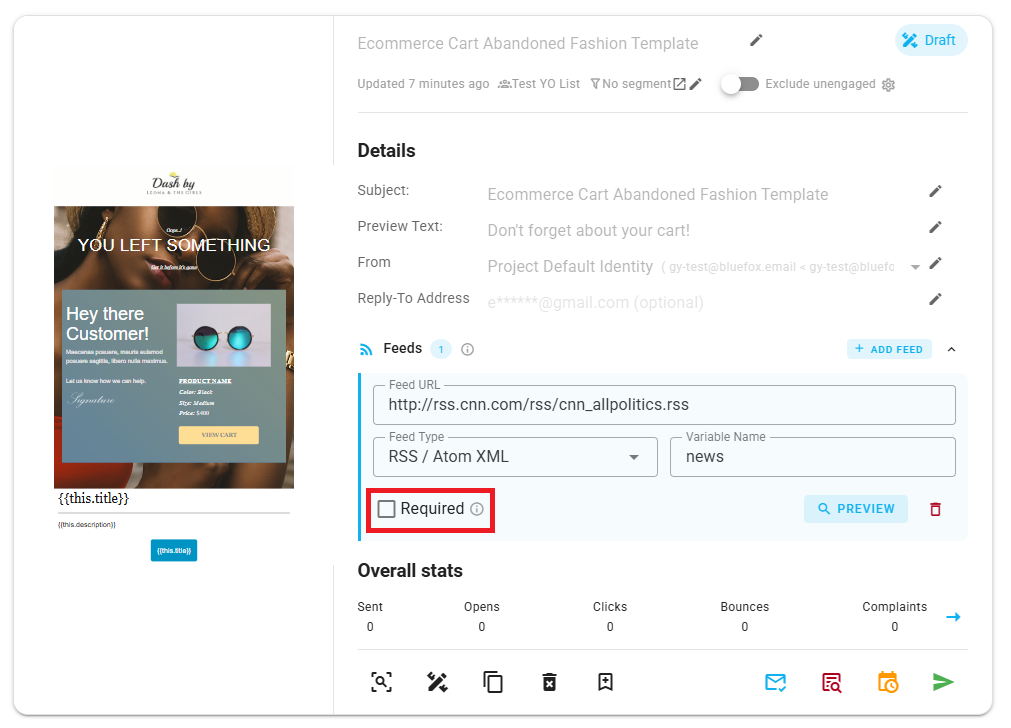
Task: Save as template bookmark icon
Action: pos(605,682)
